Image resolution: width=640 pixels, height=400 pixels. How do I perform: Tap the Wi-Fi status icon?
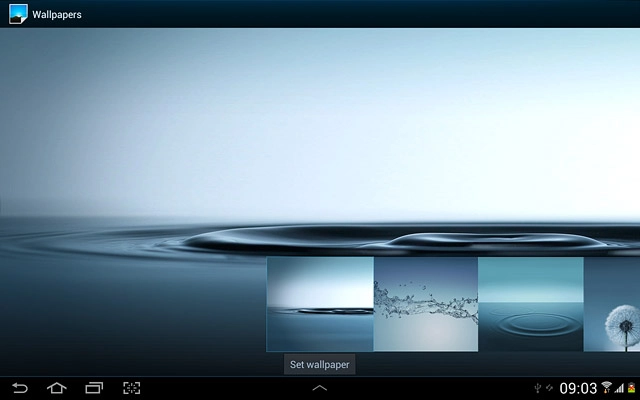click(x=607, y=388)
